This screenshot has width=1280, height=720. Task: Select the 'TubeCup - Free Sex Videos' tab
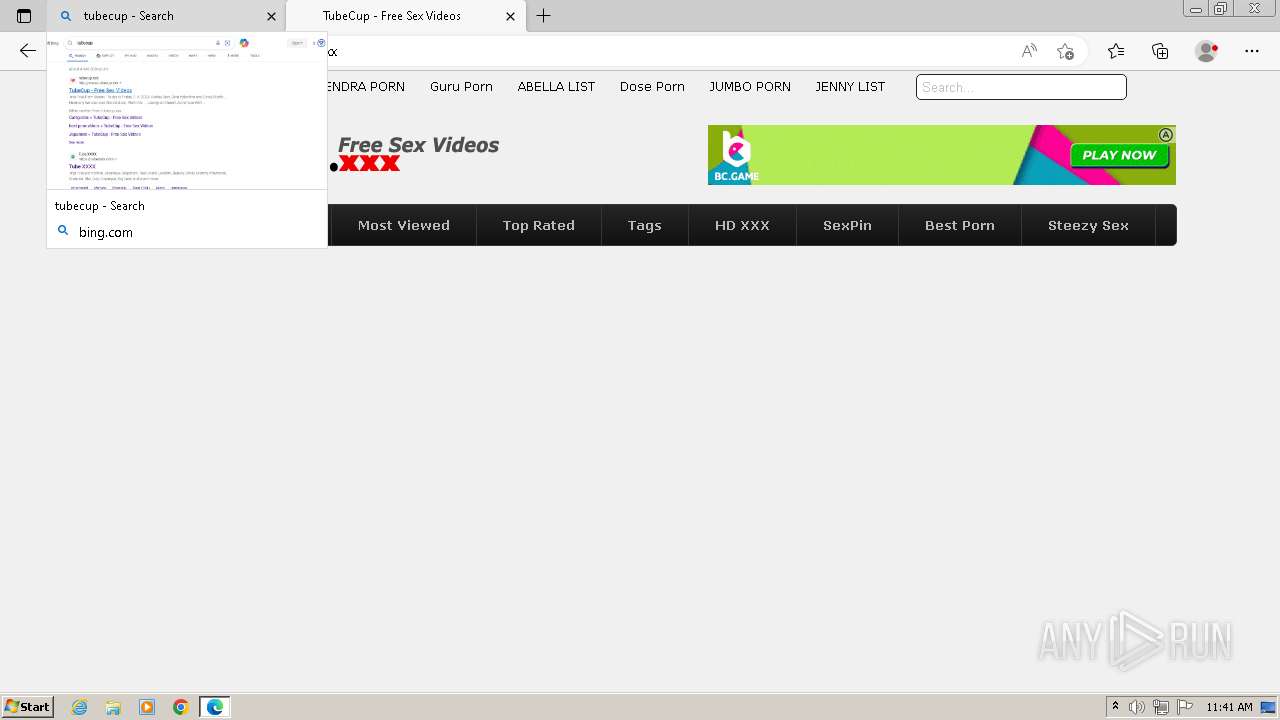pos(405,16)
